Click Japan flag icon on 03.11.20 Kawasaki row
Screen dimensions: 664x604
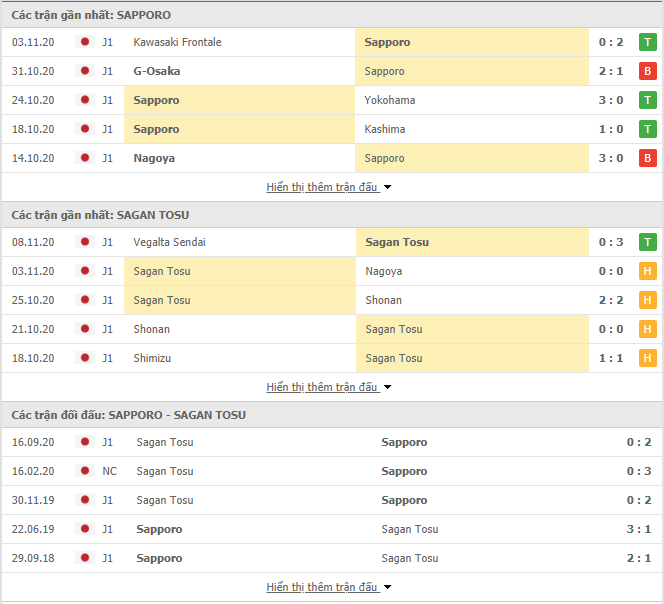point(85,42)
